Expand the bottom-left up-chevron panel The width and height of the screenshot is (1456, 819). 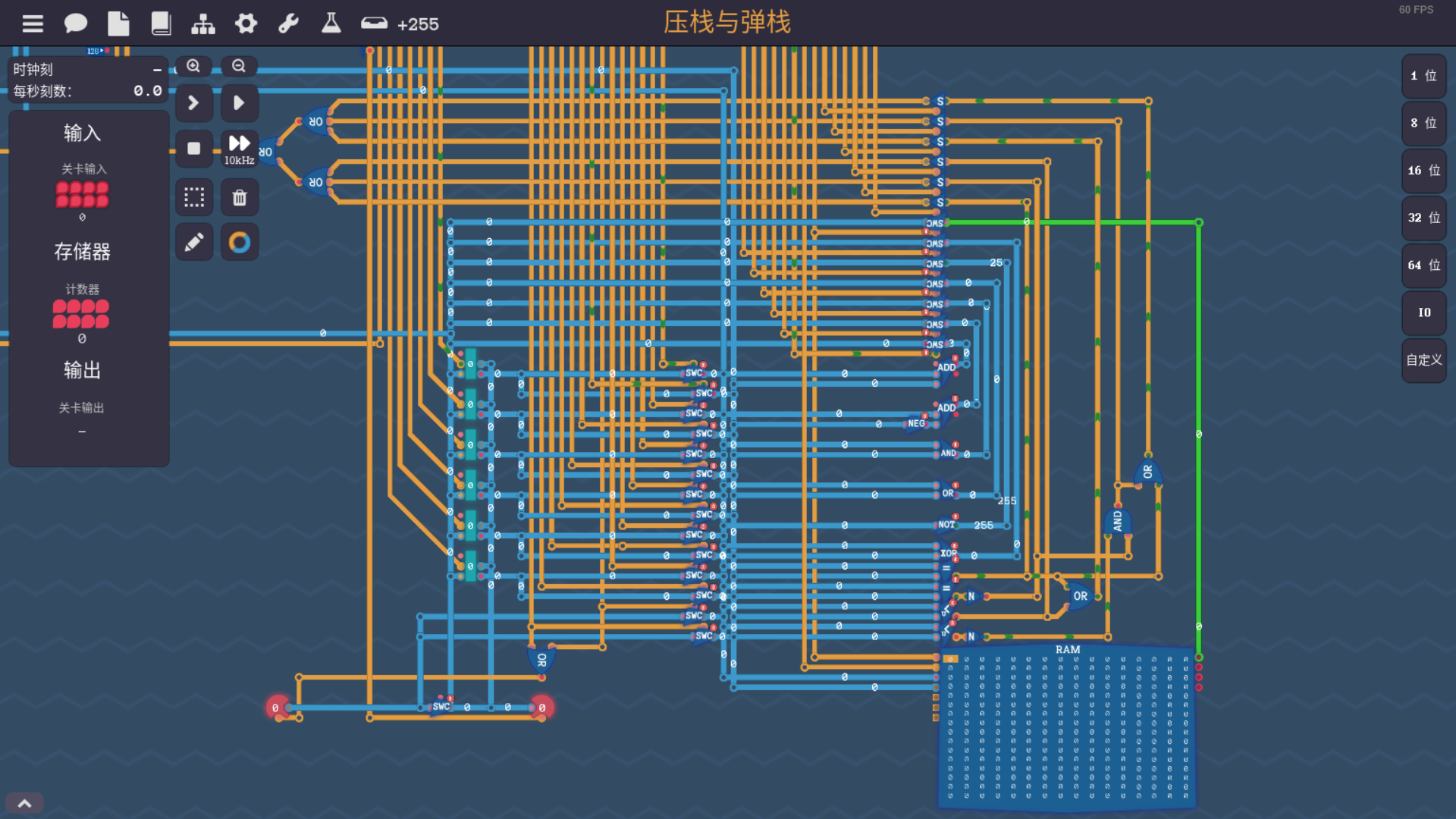(x=24, y=804)
